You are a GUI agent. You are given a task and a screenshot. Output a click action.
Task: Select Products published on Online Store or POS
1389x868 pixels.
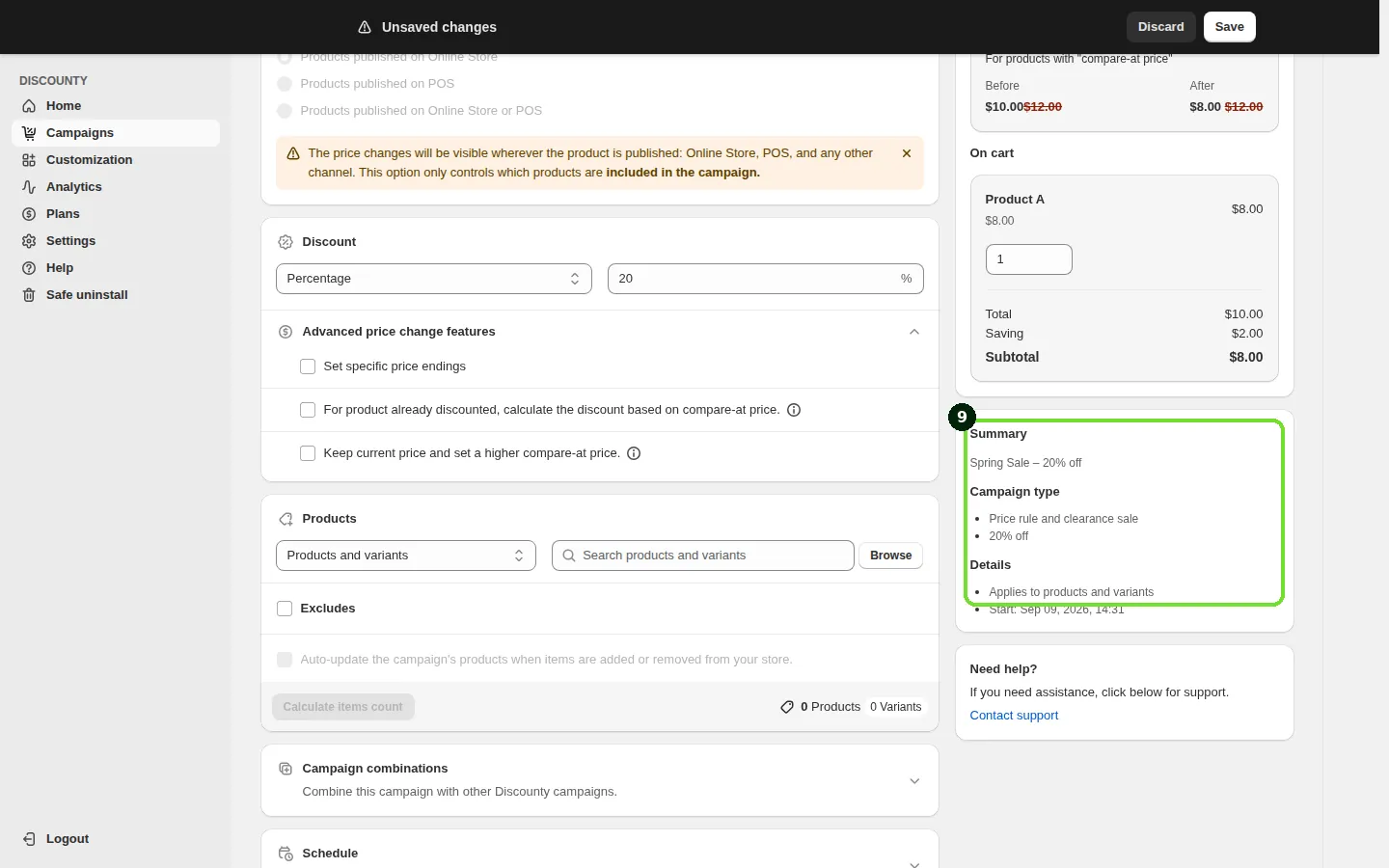click(285, 111)
